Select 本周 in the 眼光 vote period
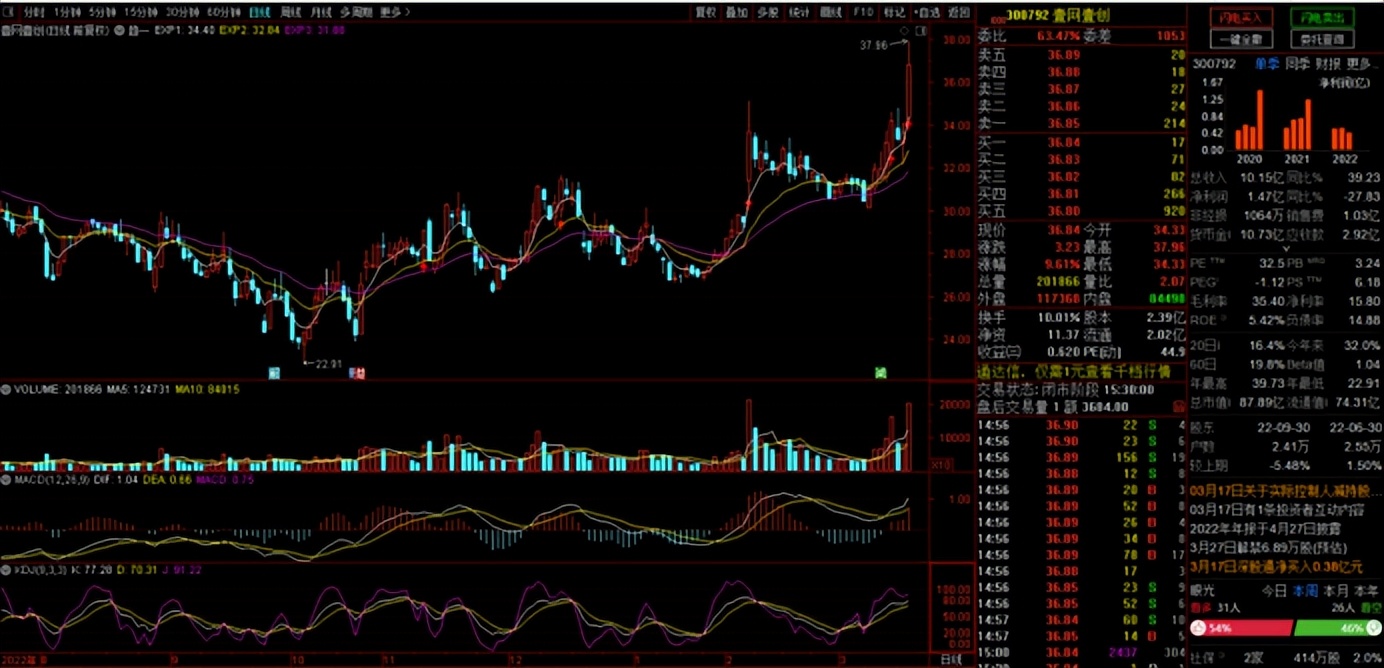The width and height of the screenshot is (1384, 668). coord(1304,591)
